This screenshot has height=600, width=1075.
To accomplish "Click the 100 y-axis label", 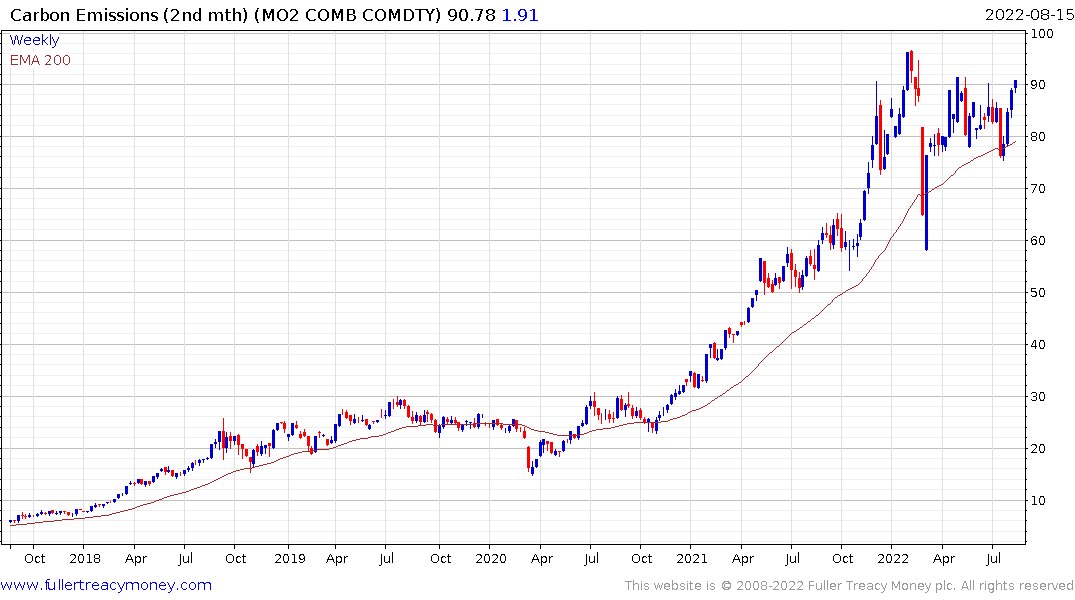I will coord(1042,33).
